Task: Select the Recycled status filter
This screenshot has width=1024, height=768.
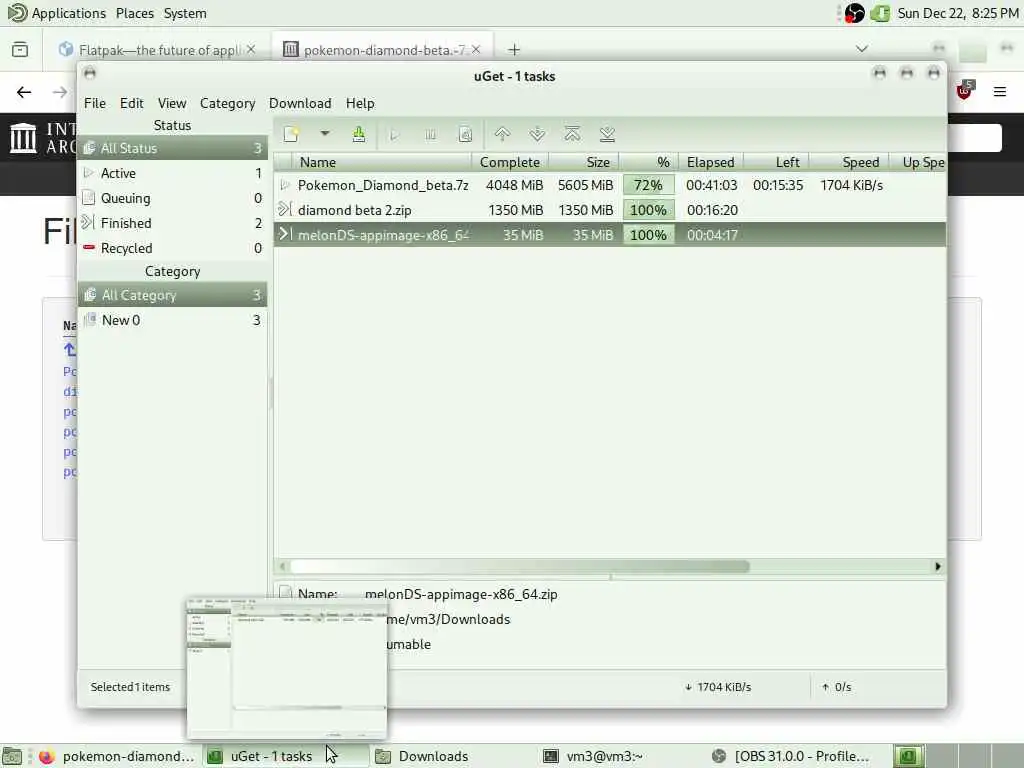Action: [x=172, y=248]
